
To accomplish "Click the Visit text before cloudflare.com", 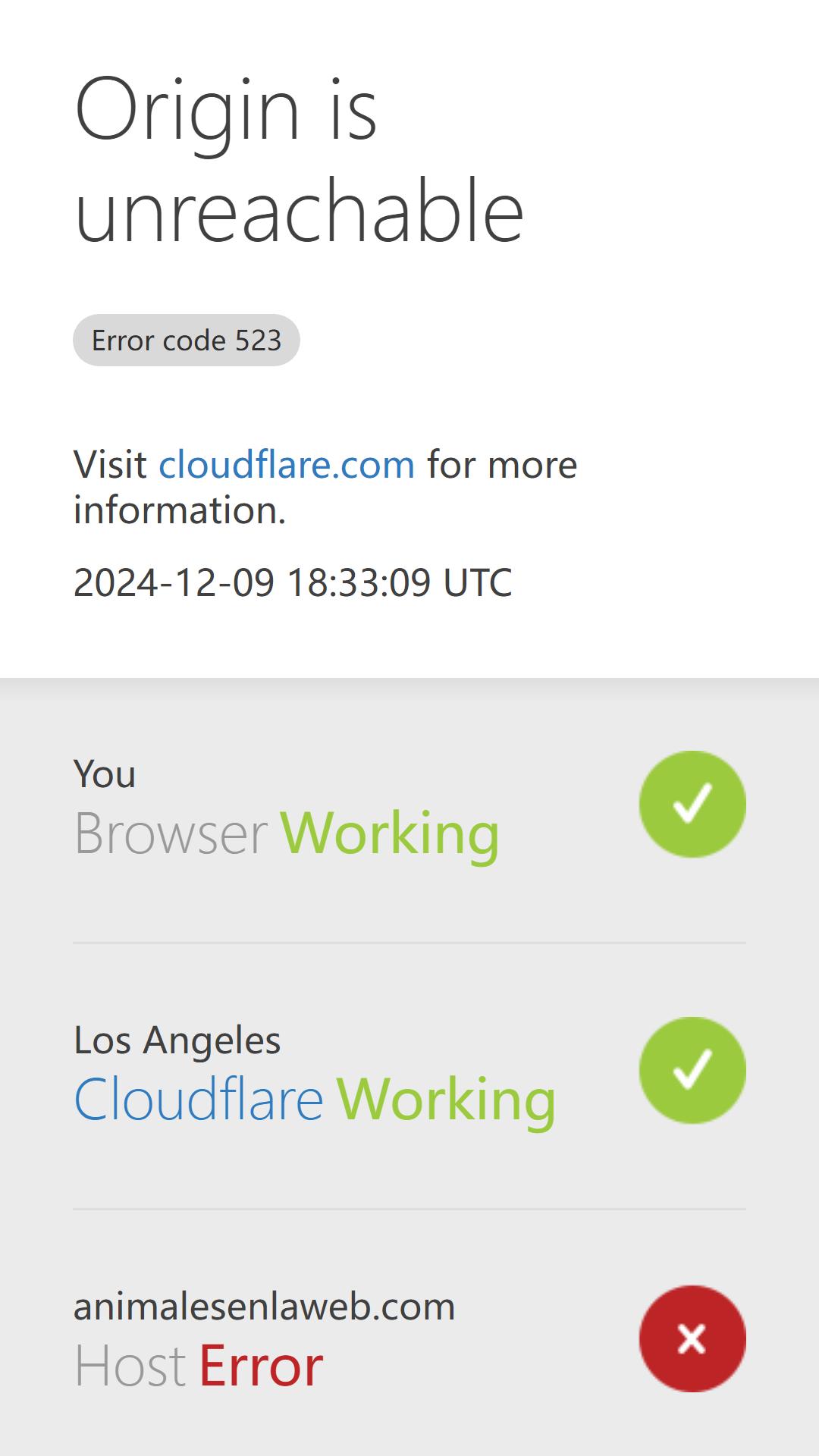I will click(x=110, y=464).
